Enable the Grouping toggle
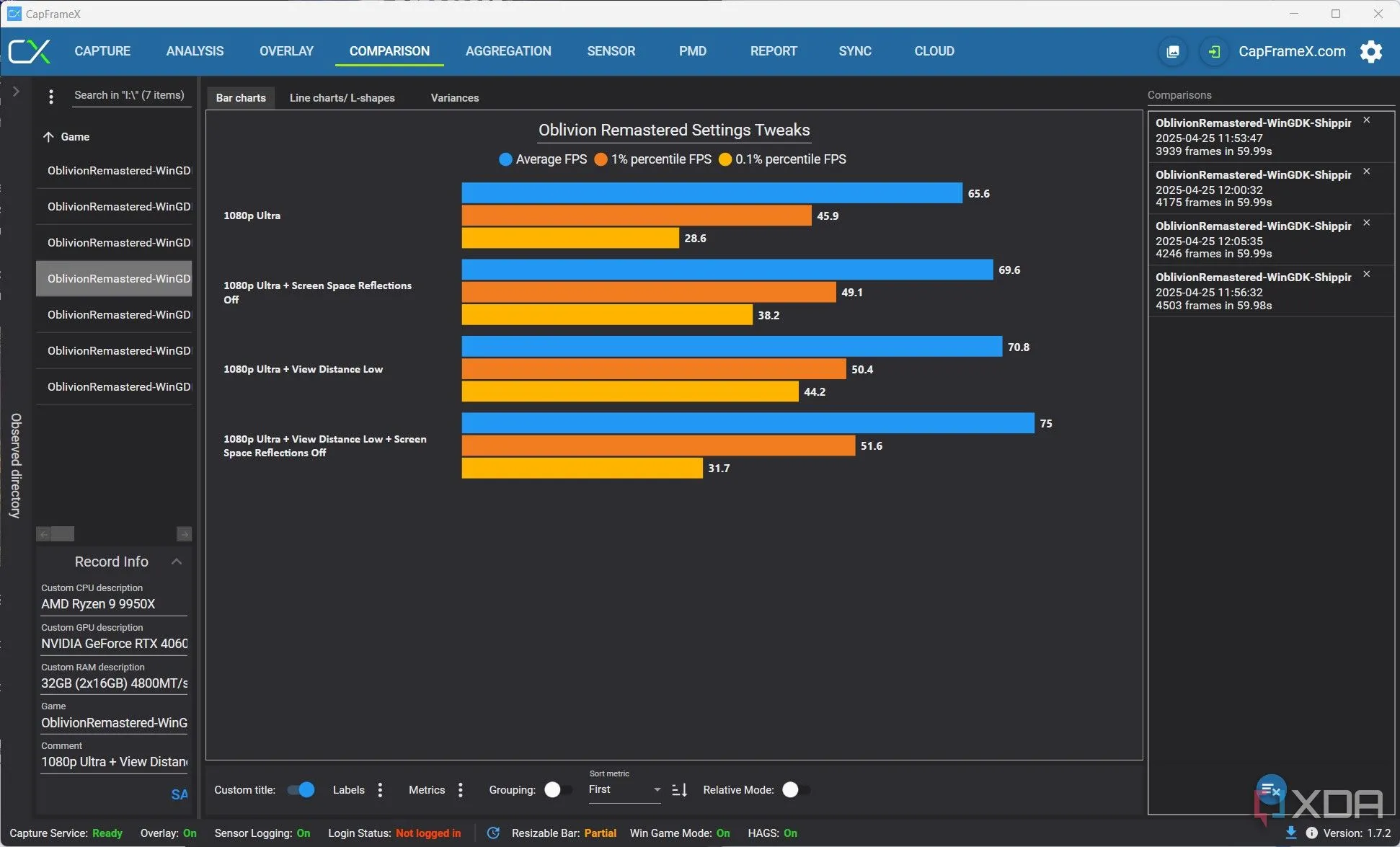This screenshot has width=1400, height=847. point(558,790)
